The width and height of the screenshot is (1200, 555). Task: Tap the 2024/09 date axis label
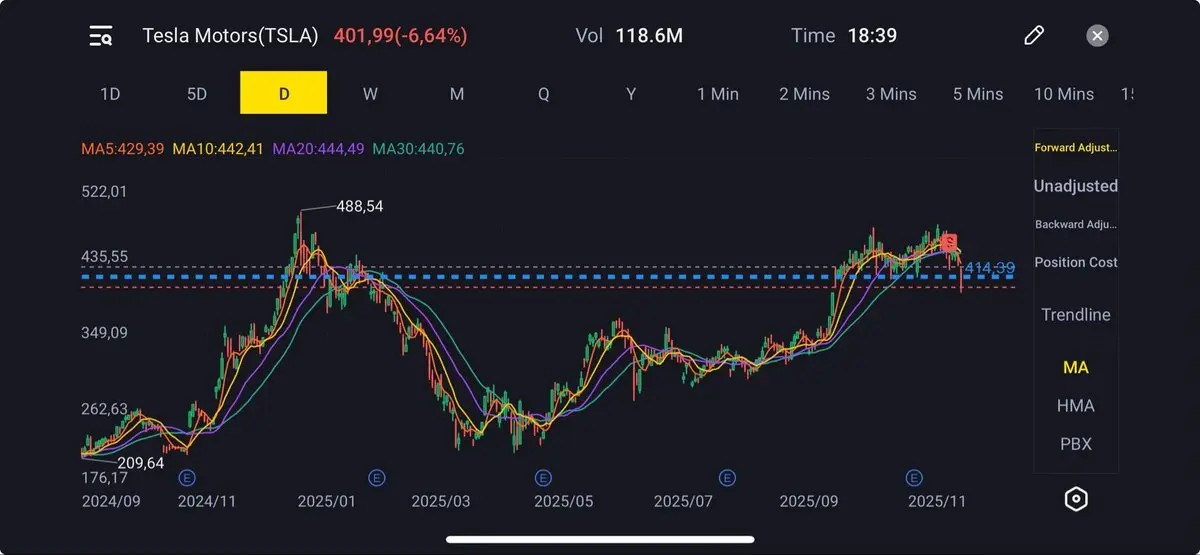pyautogui.click(x=110, y=501)
